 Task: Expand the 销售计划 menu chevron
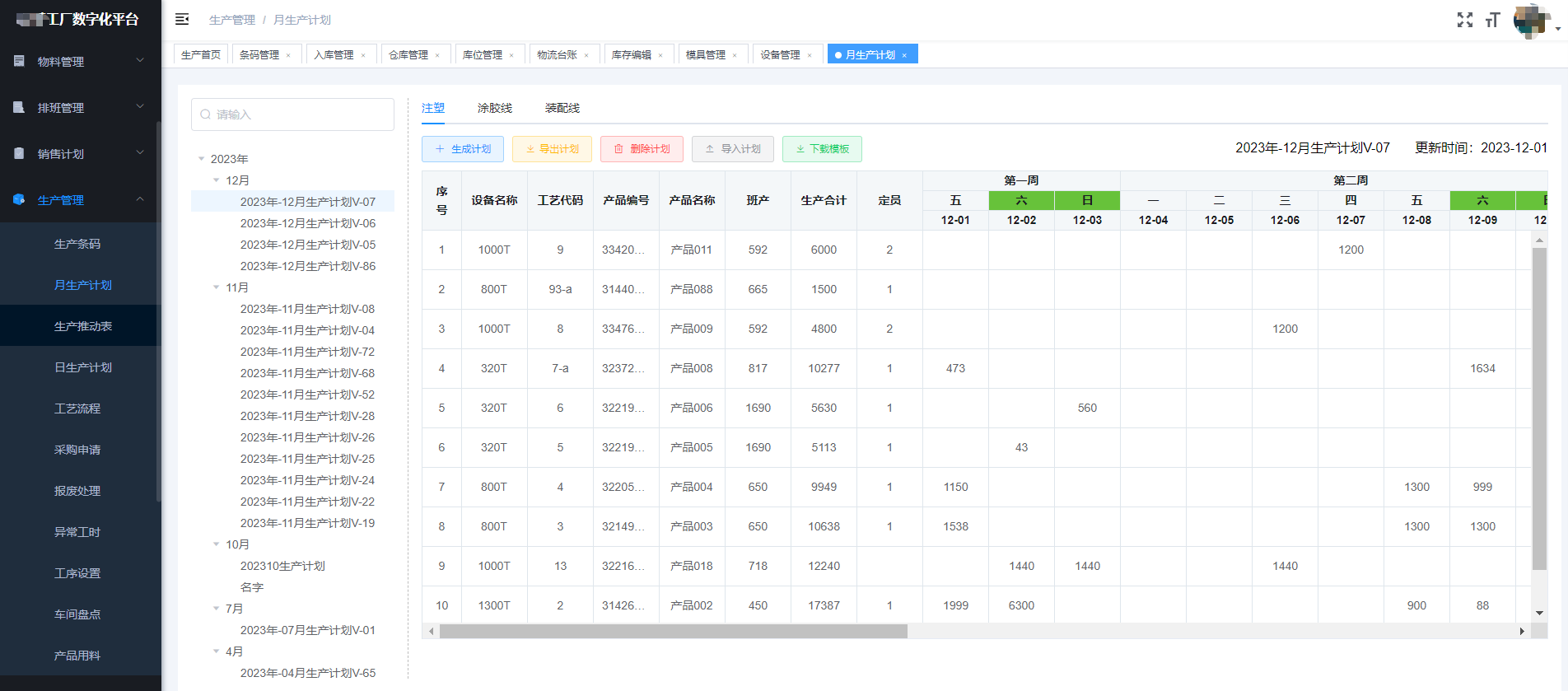[140, 152]
